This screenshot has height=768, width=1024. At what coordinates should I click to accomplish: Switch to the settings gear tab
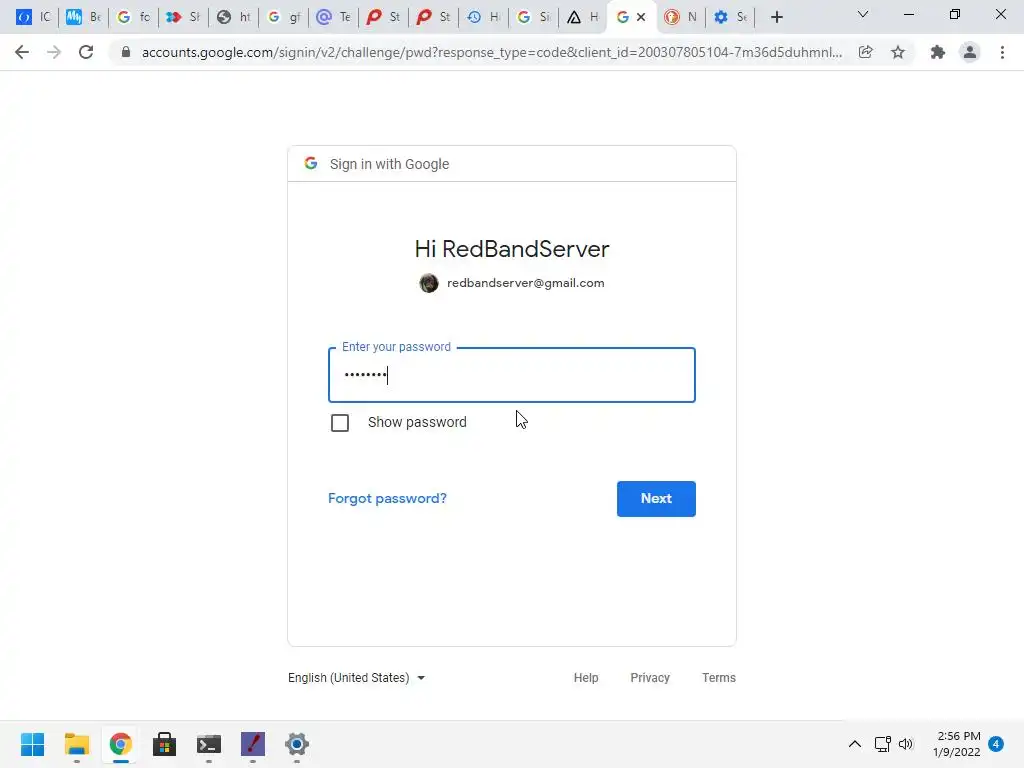point(730,17)
